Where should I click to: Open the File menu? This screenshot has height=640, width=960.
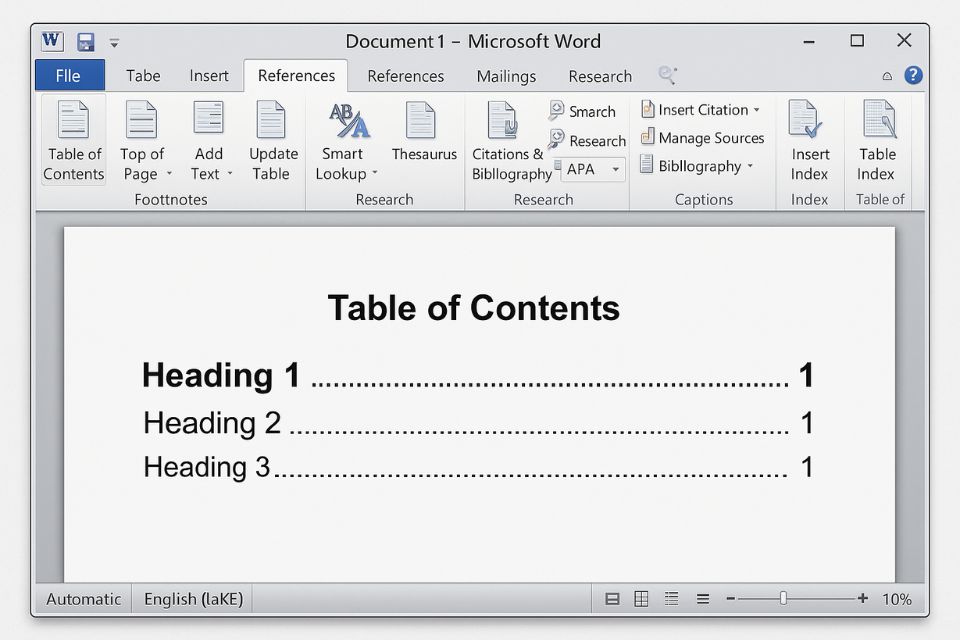click(69, 75)
